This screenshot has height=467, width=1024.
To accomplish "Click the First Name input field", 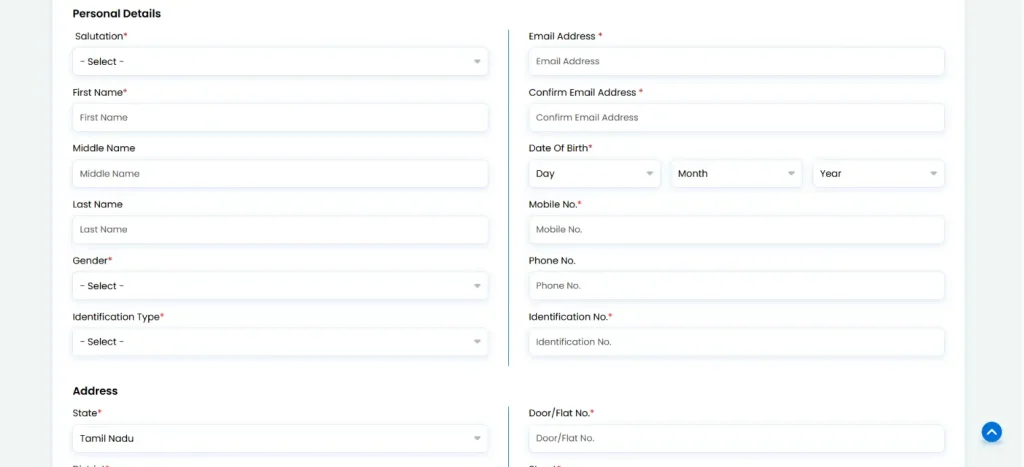I will pyautogui.click(x=280, y=118).
